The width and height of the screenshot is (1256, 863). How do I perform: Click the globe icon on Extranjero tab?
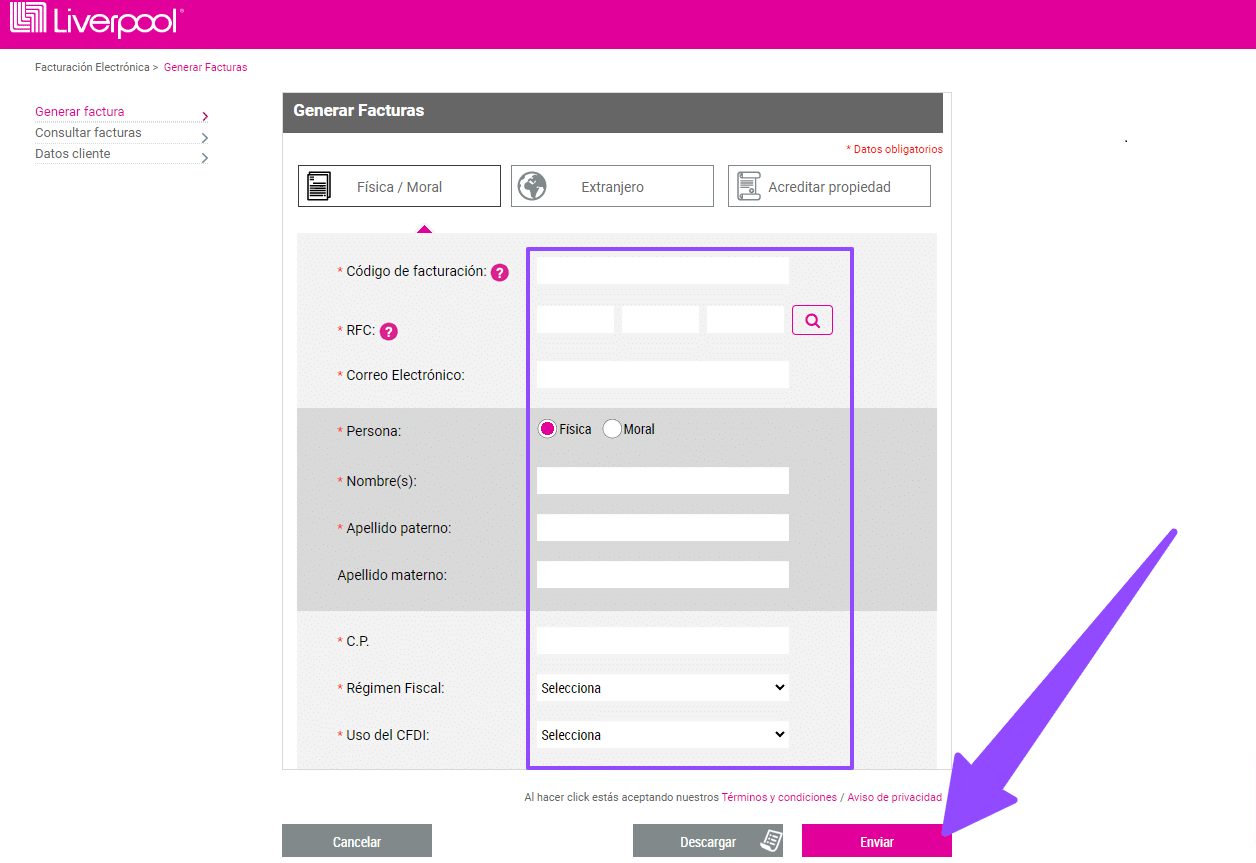532,187
